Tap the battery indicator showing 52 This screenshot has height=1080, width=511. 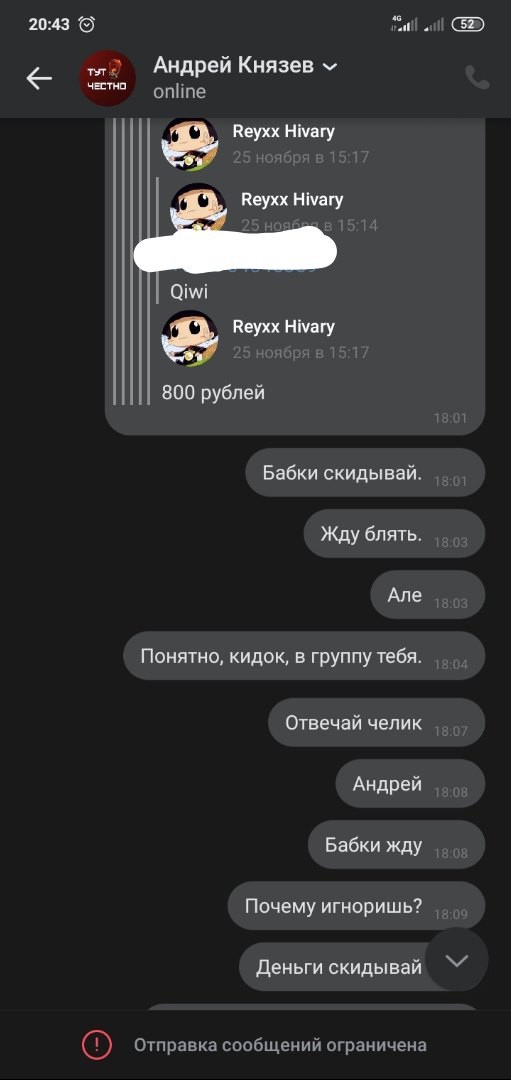[x=468, y=24]
